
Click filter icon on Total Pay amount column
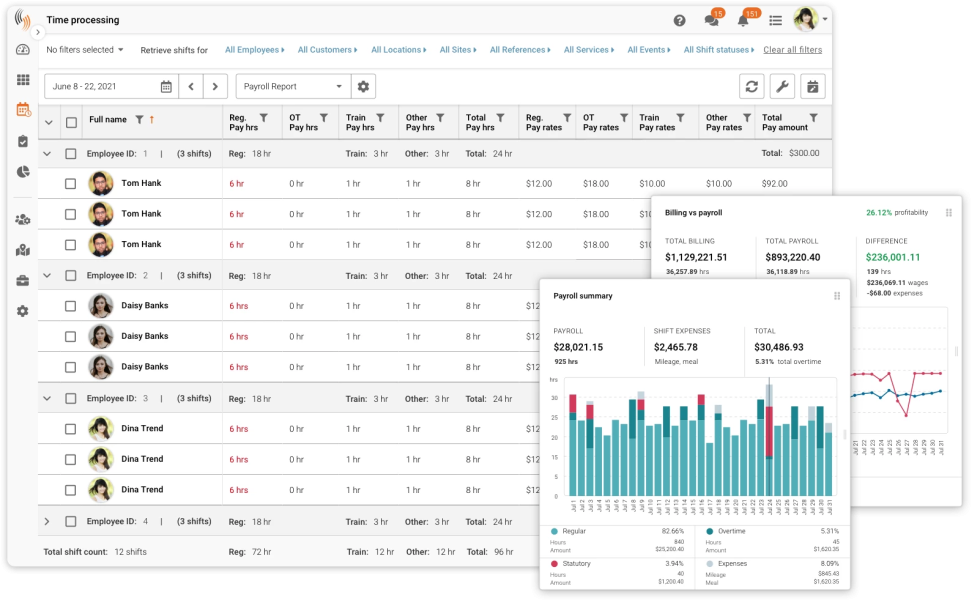813,118
